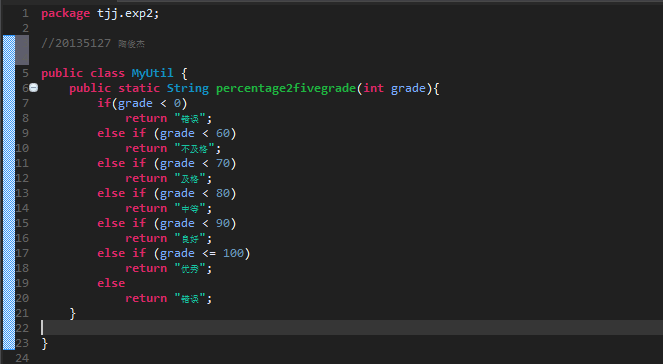Click line number 5 in gutter

point(25,73)
